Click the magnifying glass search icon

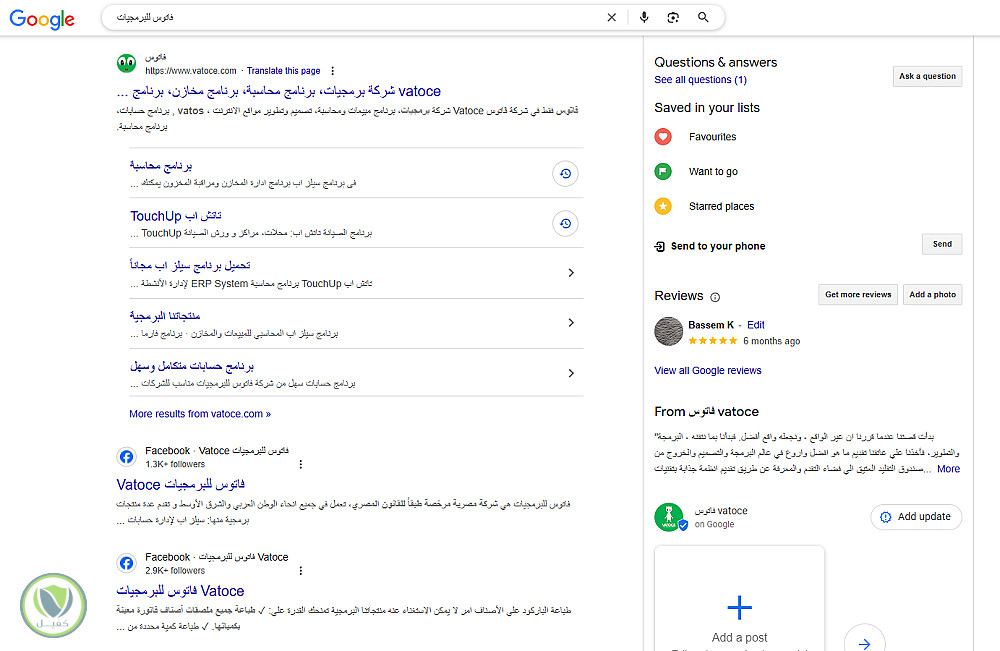[704, 18]
